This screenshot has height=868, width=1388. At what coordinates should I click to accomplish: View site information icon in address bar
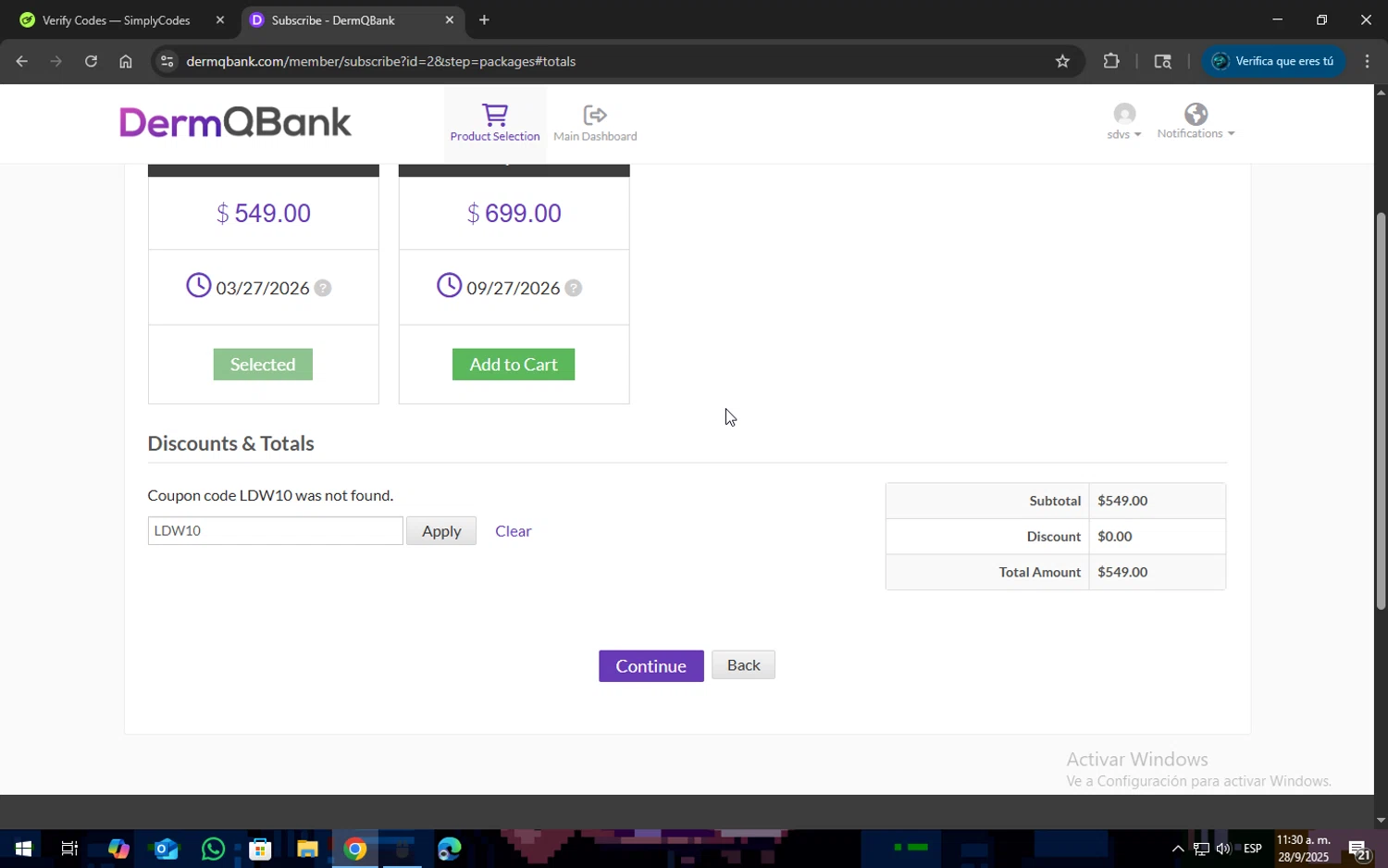(167, 61)
